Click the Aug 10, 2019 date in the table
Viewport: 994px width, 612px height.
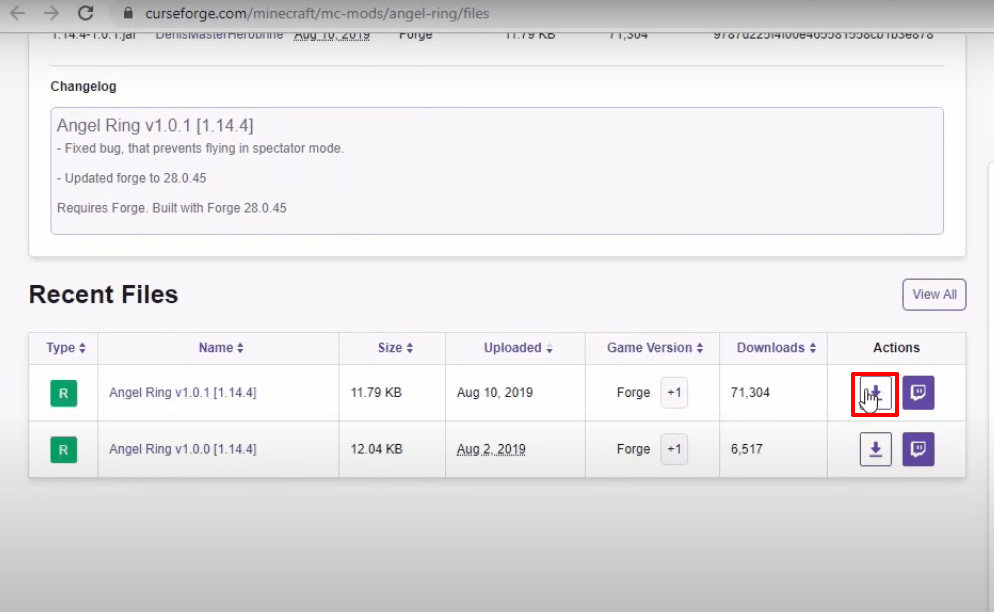pos(494,393)
